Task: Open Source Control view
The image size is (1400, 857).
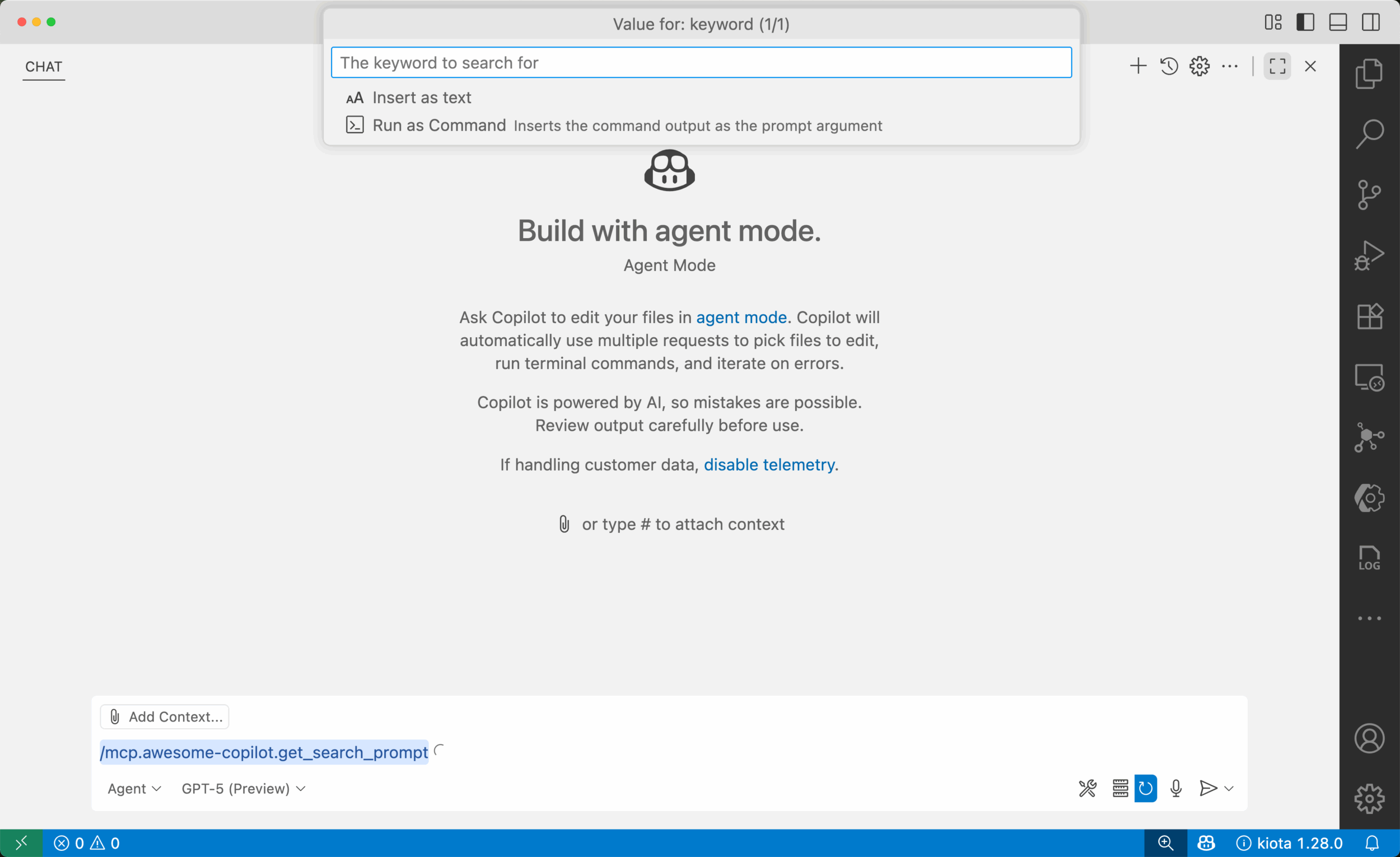Action: [1369, 195]
